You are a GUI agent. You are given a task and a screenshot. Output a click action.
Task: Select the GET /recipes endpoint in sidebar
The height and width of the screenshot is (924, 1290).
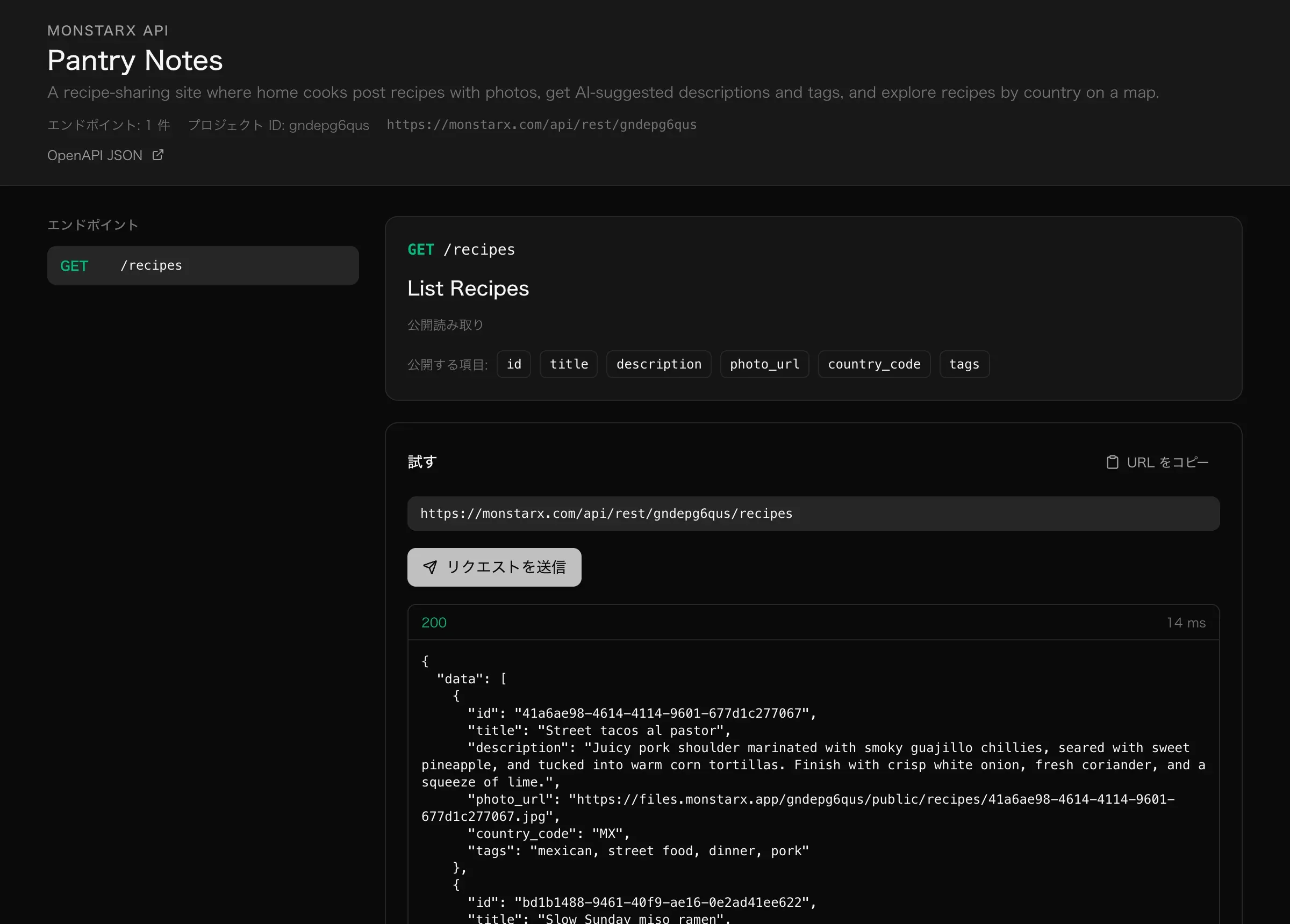(203, 265)
